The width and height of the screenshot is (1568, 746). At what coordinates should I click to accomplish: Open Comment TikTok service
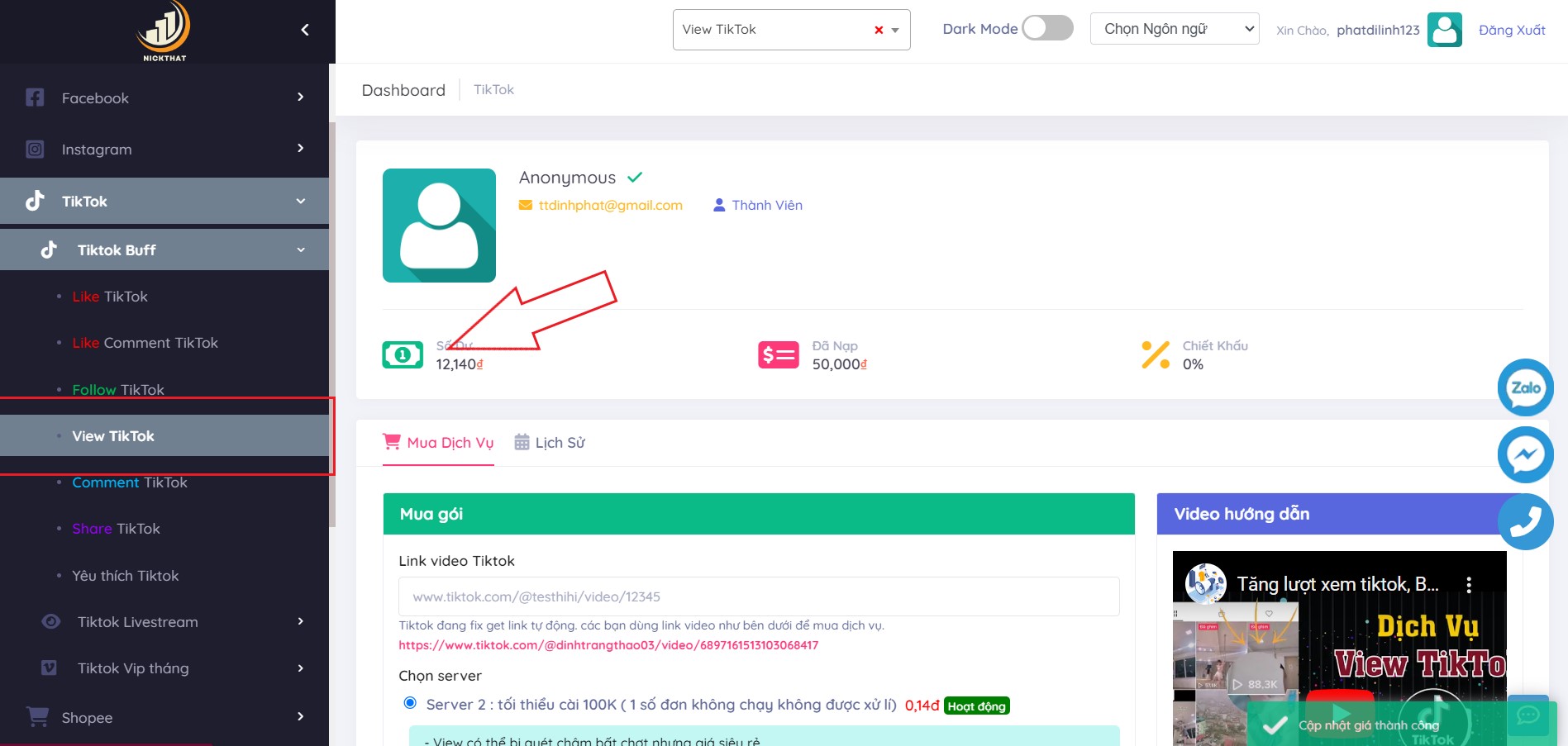[130, 482]
